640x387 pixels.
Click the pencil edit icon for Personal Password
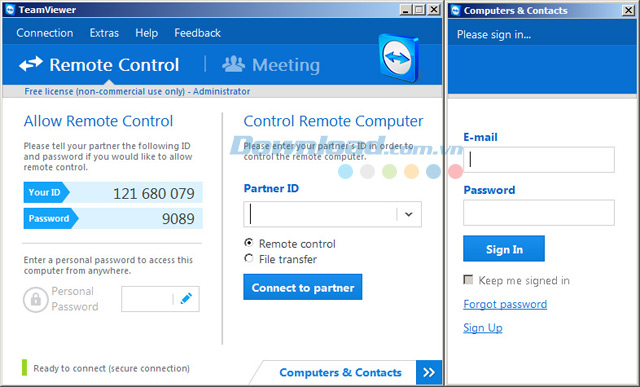186,298
